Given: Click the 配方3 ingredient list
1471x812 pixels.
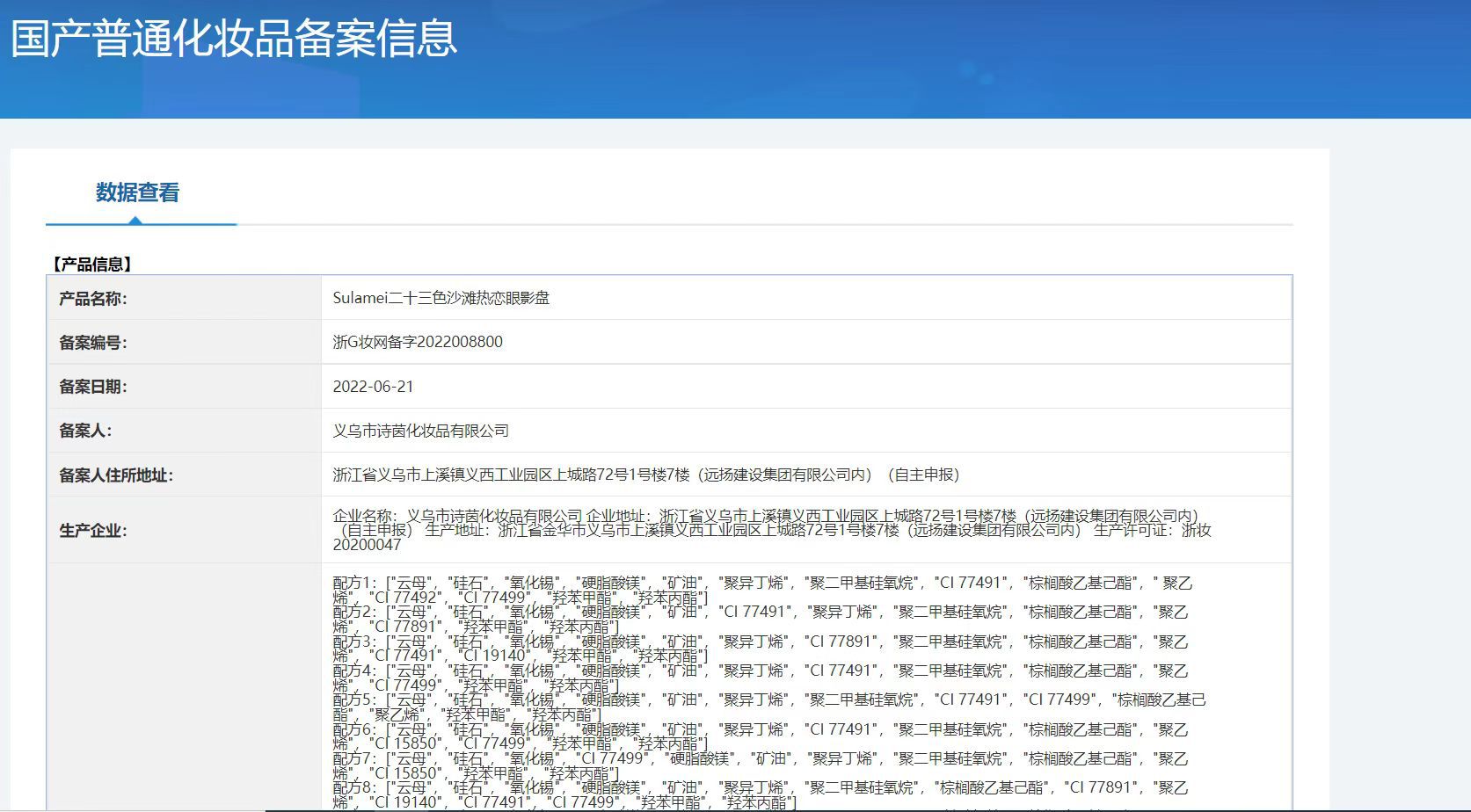Looking at the screenshot, I should coord(761,649).
